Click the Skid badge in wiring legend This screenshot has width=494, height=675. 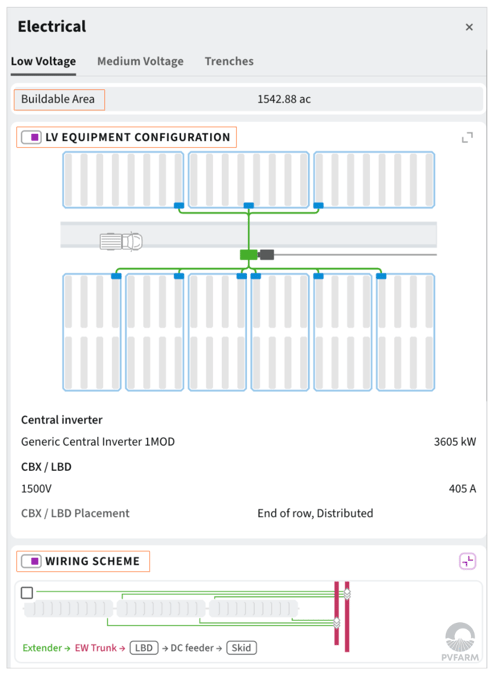(241, 648)
